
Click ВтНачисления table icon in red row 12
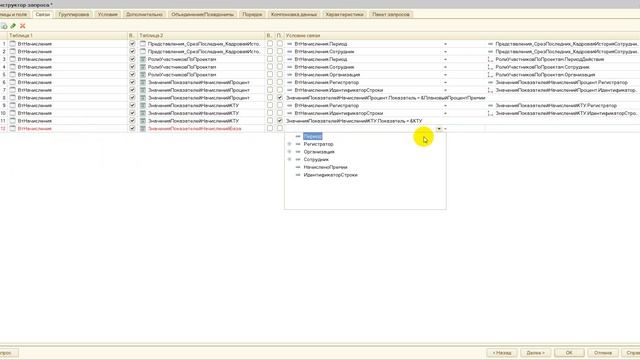point(13,129)
